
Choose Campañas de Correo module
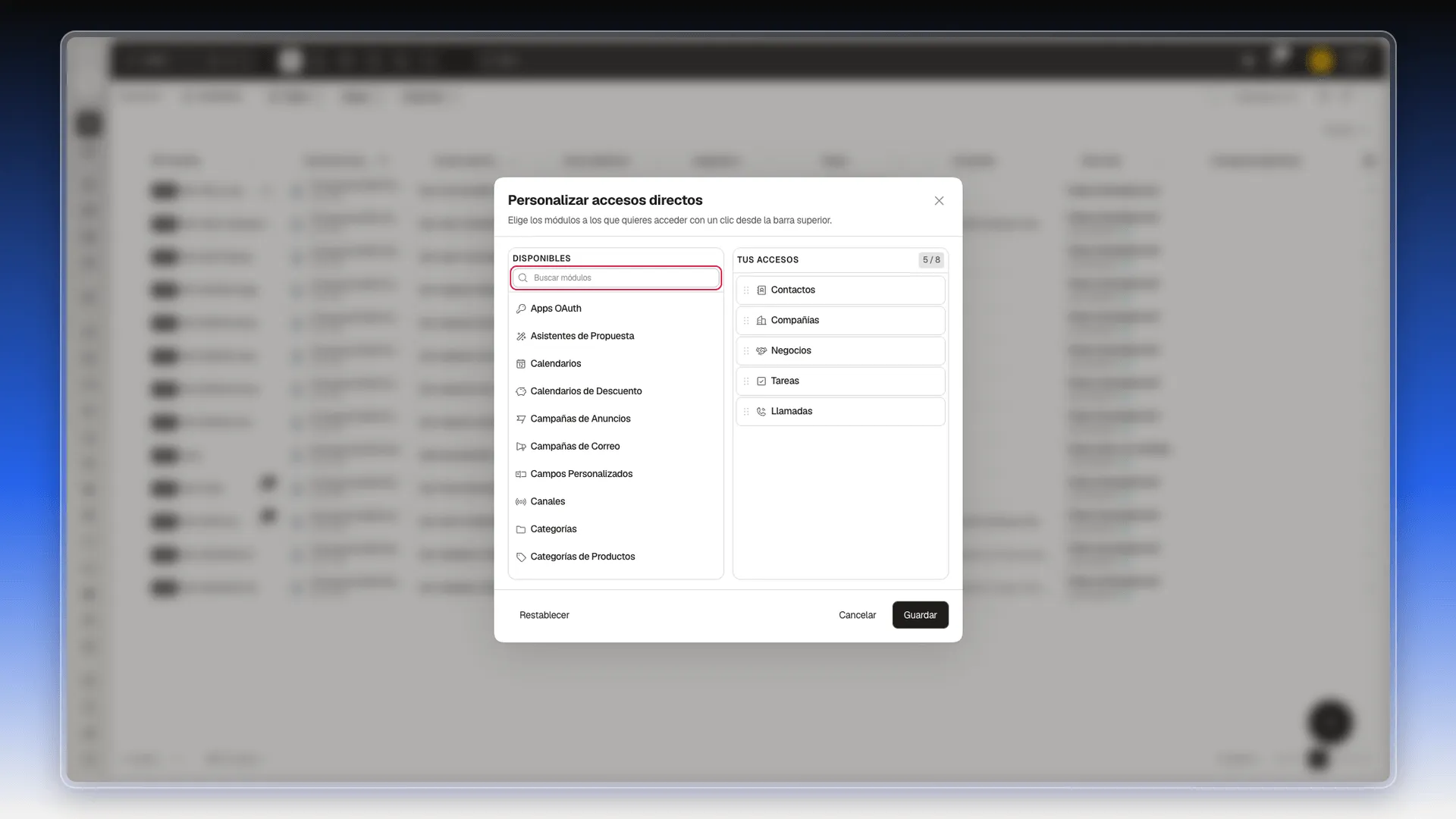coord(616,447)
